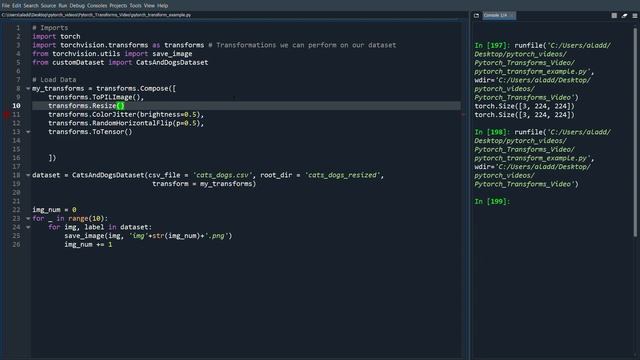The width and height of the screenshot is (640, 360).
Task: Open the console pane options menu icon
Action: [x=635, y=16]
